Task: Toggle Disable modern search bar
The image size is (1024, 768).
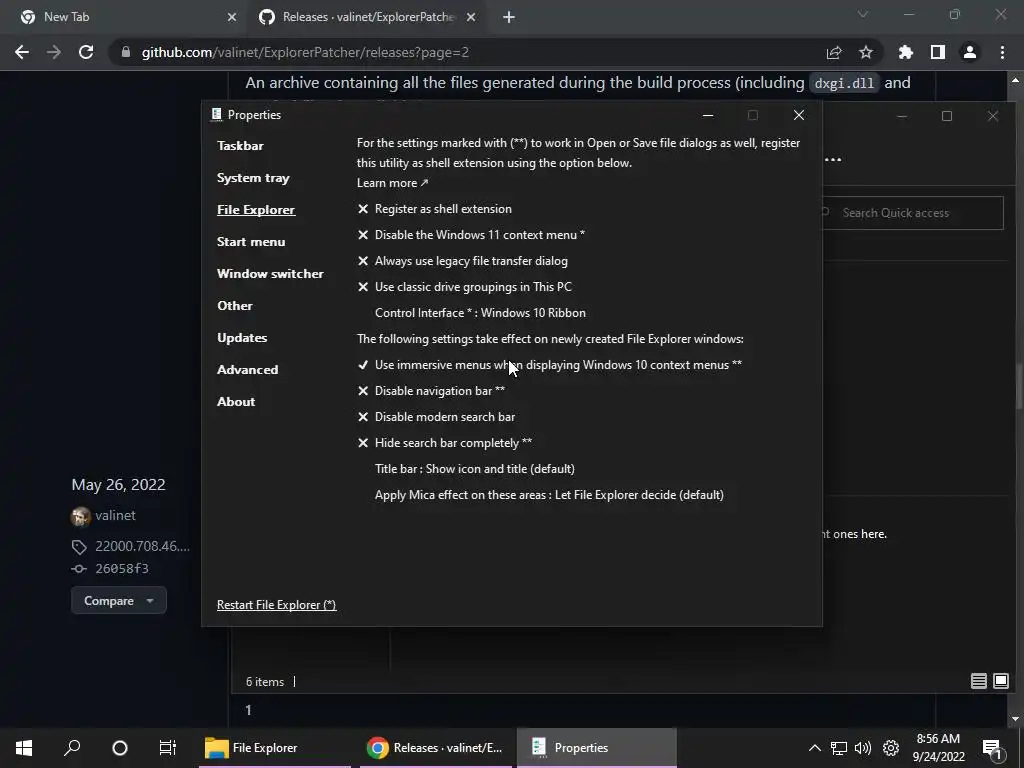Action: coord(436,417)
